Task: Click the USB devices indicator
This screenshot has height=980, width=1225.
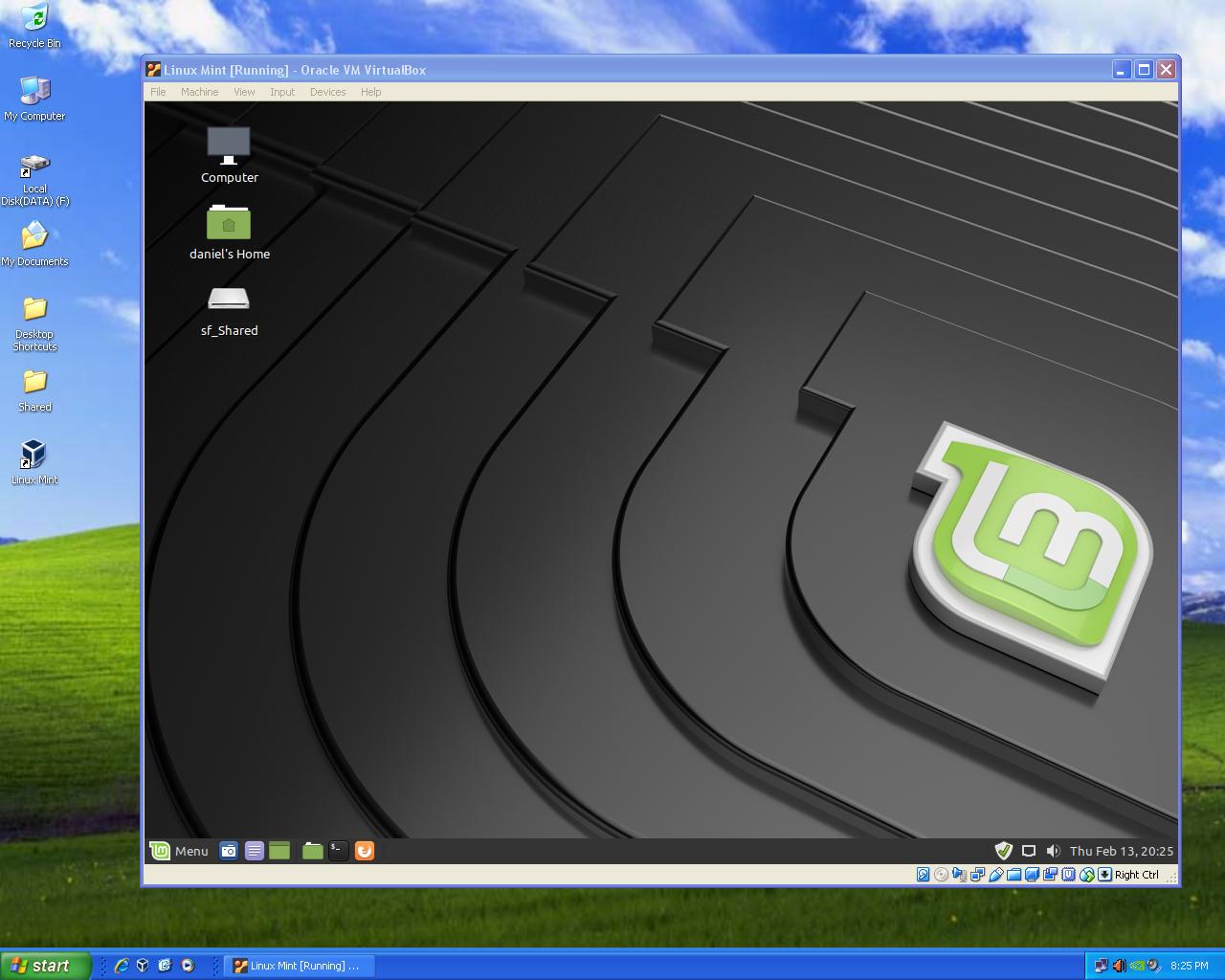Action: [x=995, y=875]
